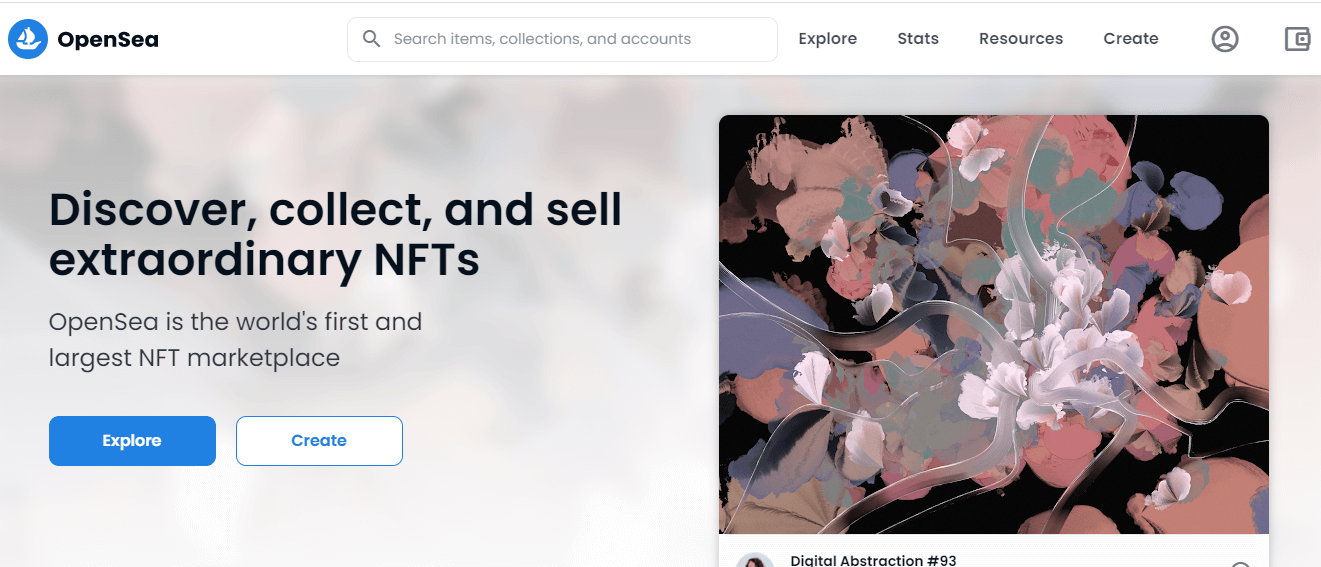The width and height of the screenshot is (1321, 567).
Task: Open the Stats menu item
Action: [917, 39]
